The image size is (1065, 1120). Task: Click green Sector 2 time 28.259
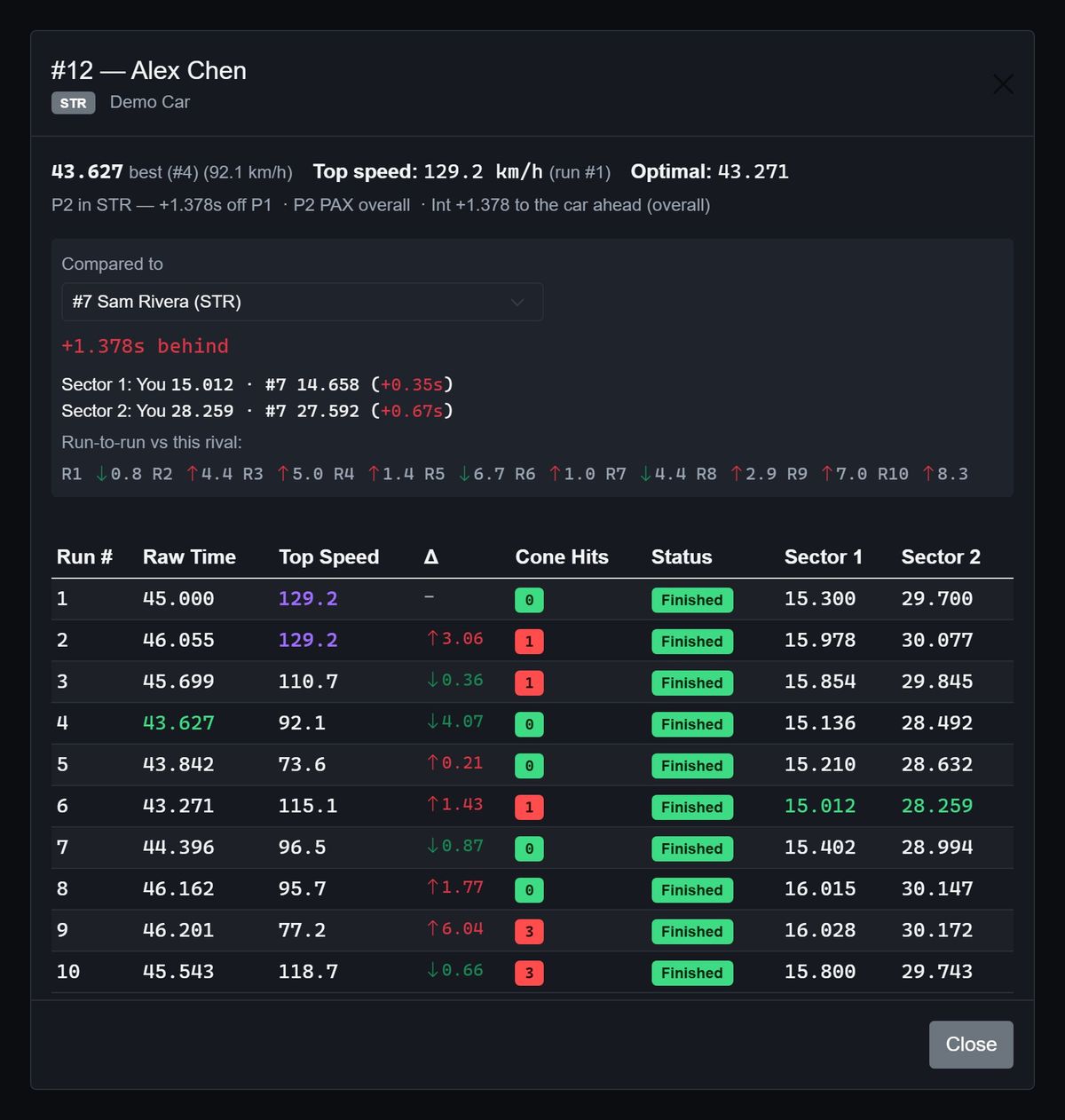[x=937, y=806]
